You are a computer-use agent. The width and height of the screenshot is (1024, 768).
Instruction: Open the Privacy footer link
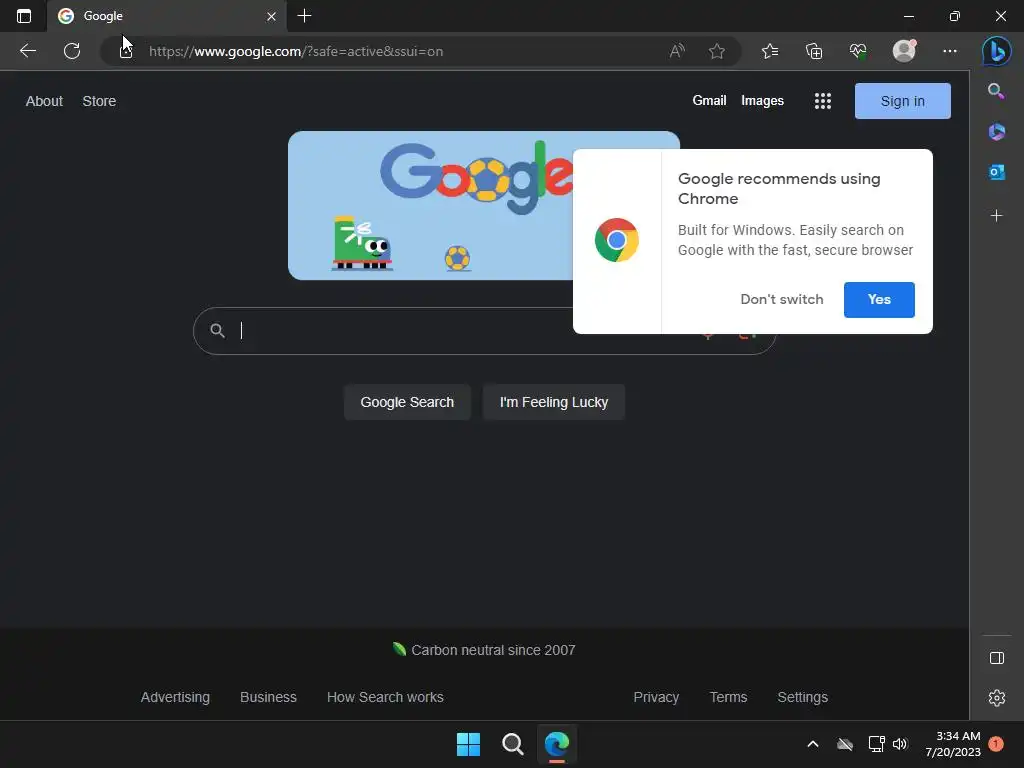[656, 697]
